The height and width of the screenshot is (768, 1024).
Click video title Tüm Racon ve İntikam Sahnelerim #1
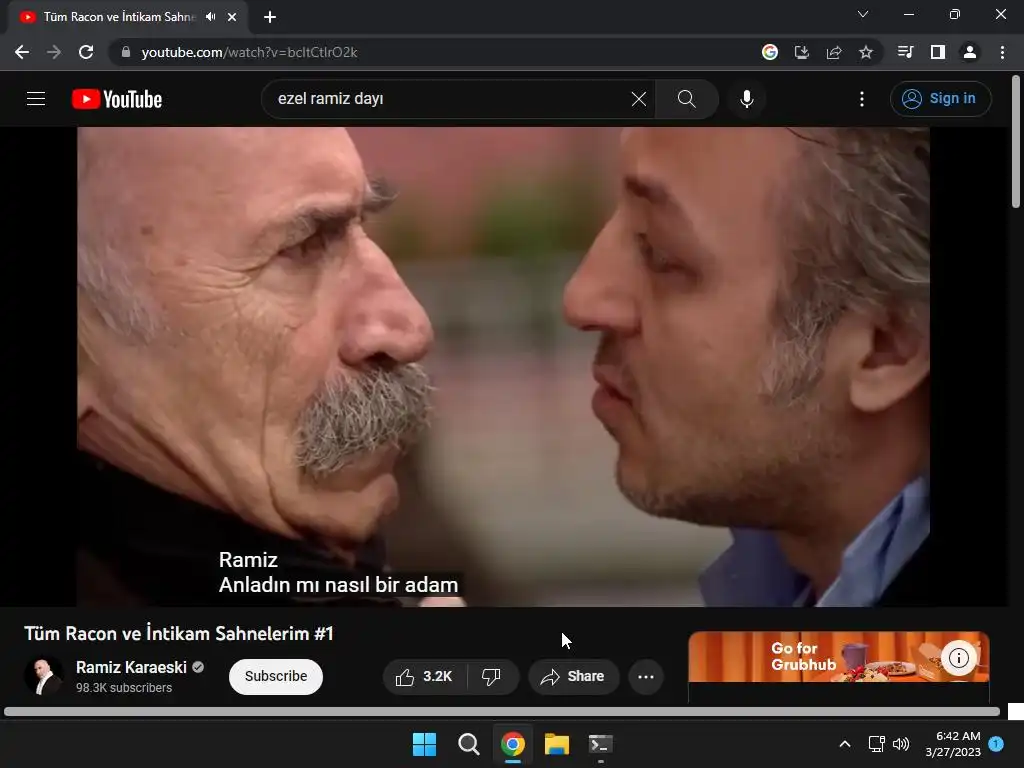coord(179,633)
